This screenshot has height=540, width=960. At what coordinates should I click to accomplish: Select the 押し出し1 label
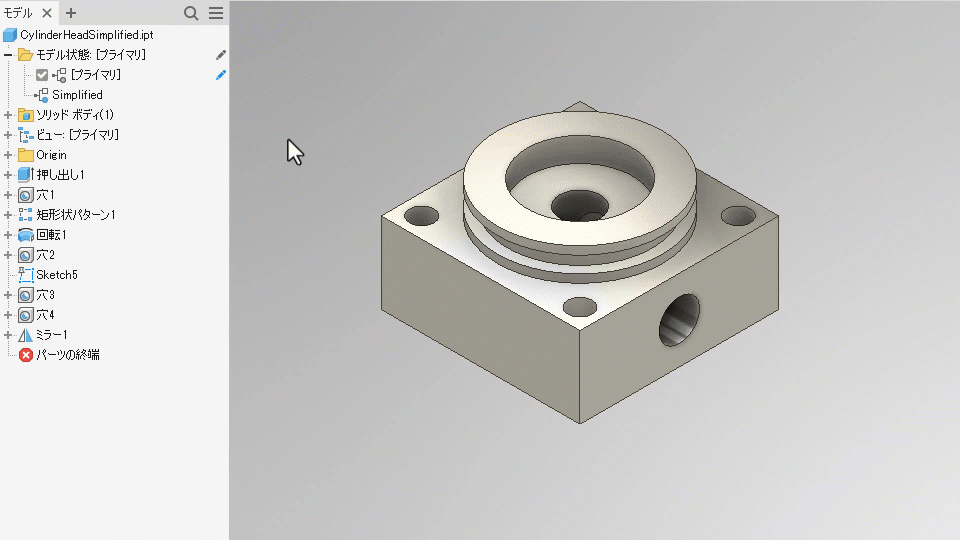tap(60, 174)
